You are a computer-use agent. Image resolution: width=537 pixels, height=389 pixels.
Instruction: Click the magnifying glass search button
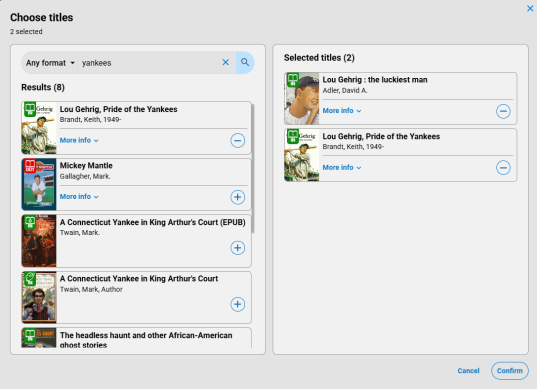pos(245,62)
